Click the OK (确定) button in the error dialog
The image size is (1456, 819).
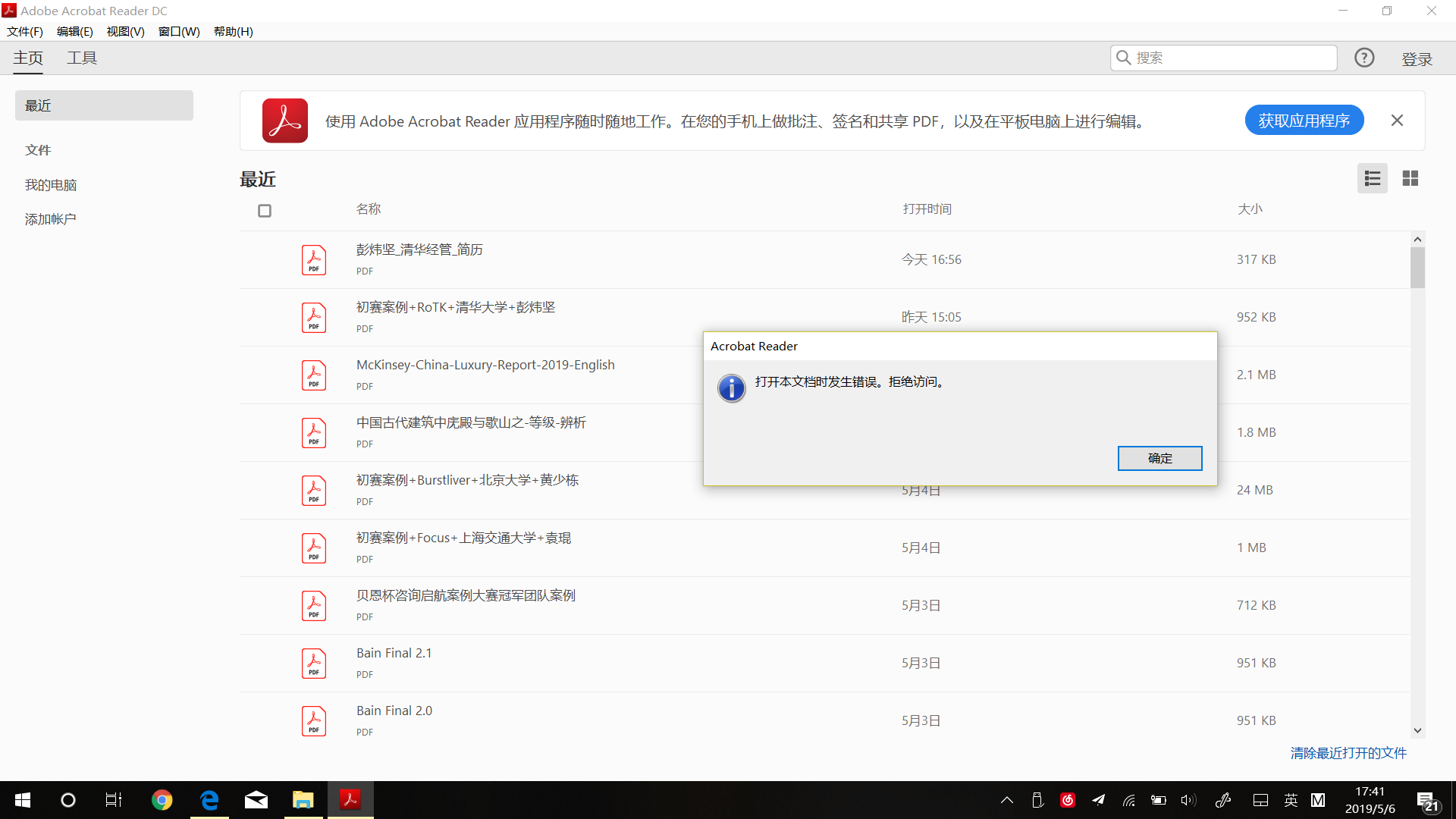[1159, 458]
